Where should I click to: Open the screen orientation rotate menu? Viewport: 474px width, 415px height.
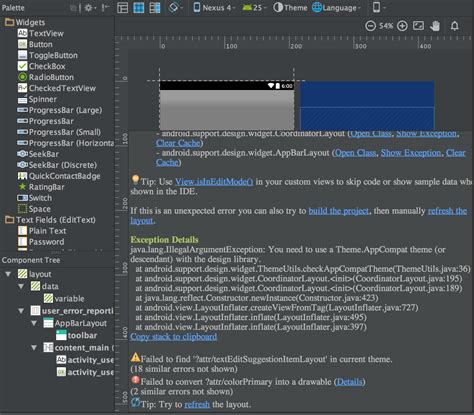175,8
